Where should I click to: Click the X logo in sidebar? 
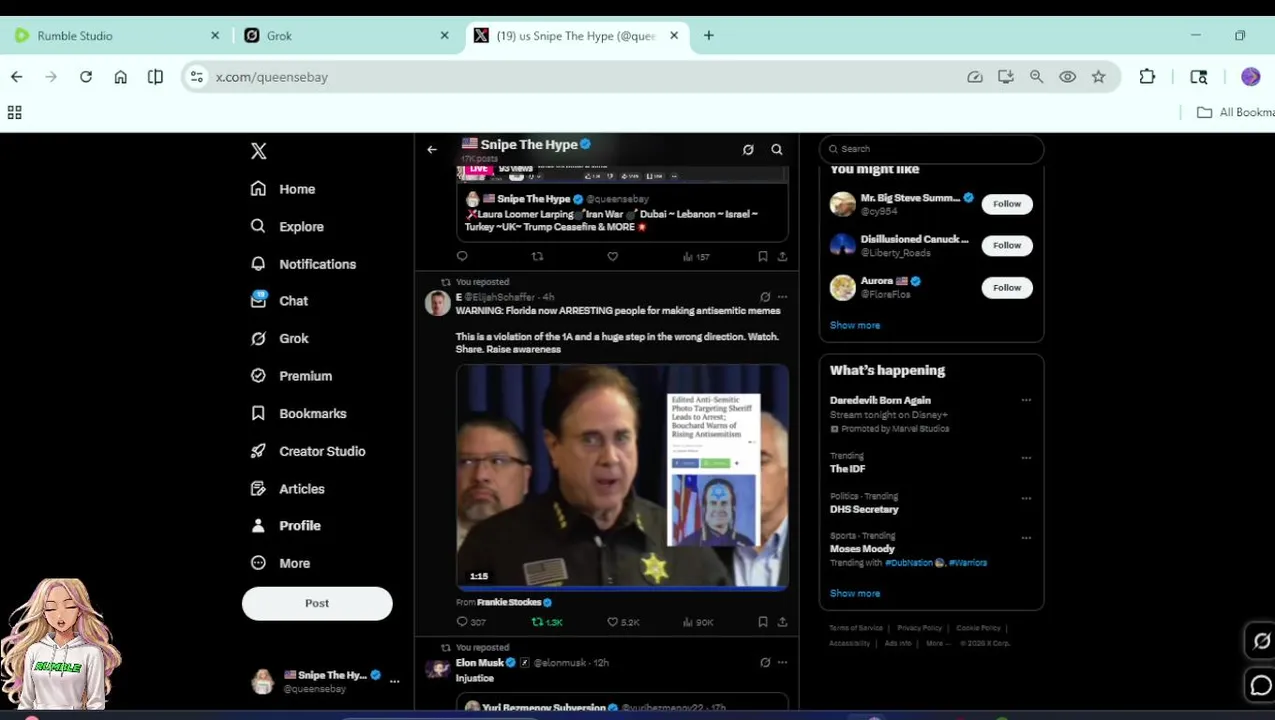[258, 151]
